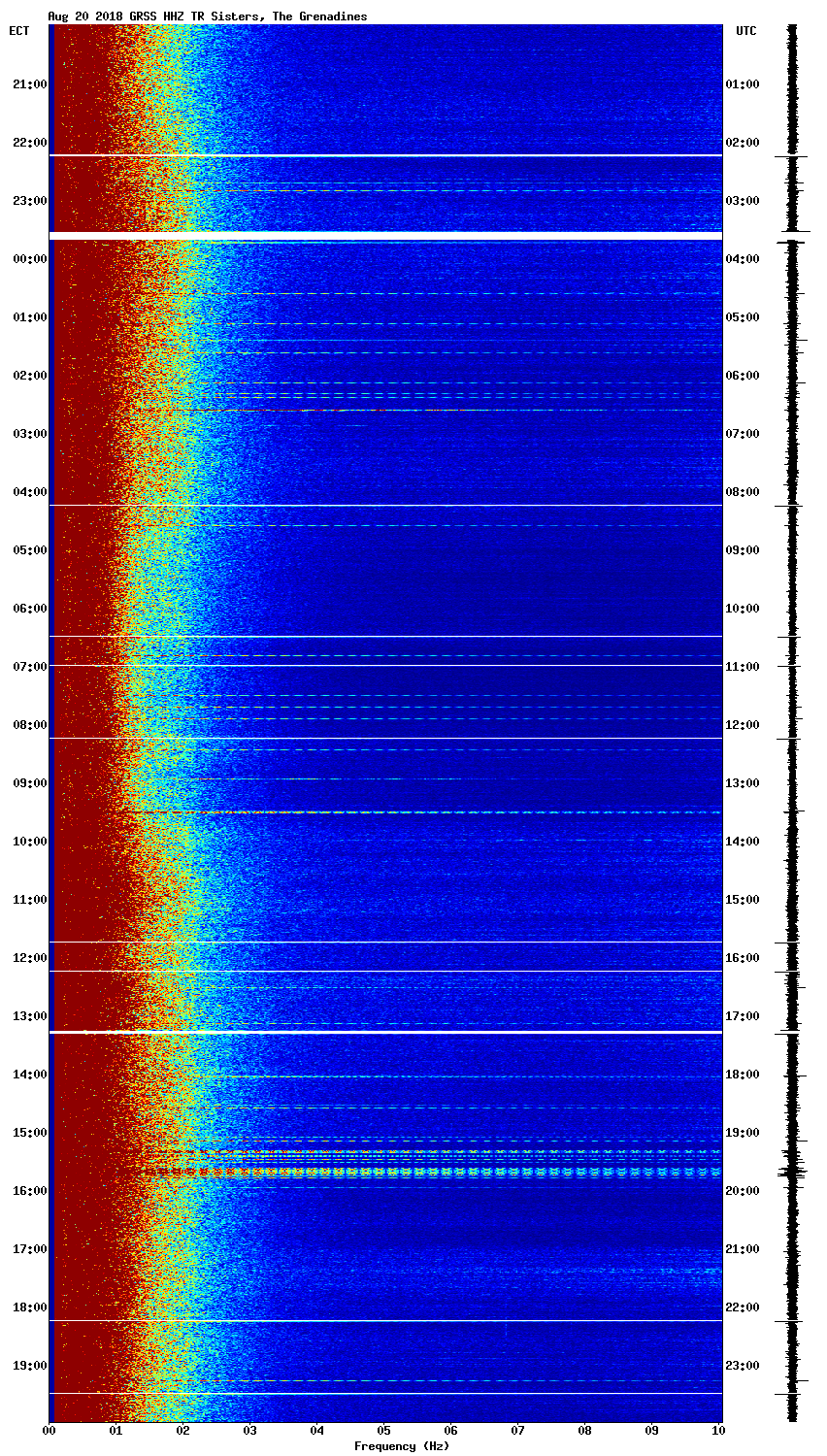Click the ECT axis label '06:00'
The width and height of the screenshot is (827, 1456).
pyautogui.click(x=30, y=609)
